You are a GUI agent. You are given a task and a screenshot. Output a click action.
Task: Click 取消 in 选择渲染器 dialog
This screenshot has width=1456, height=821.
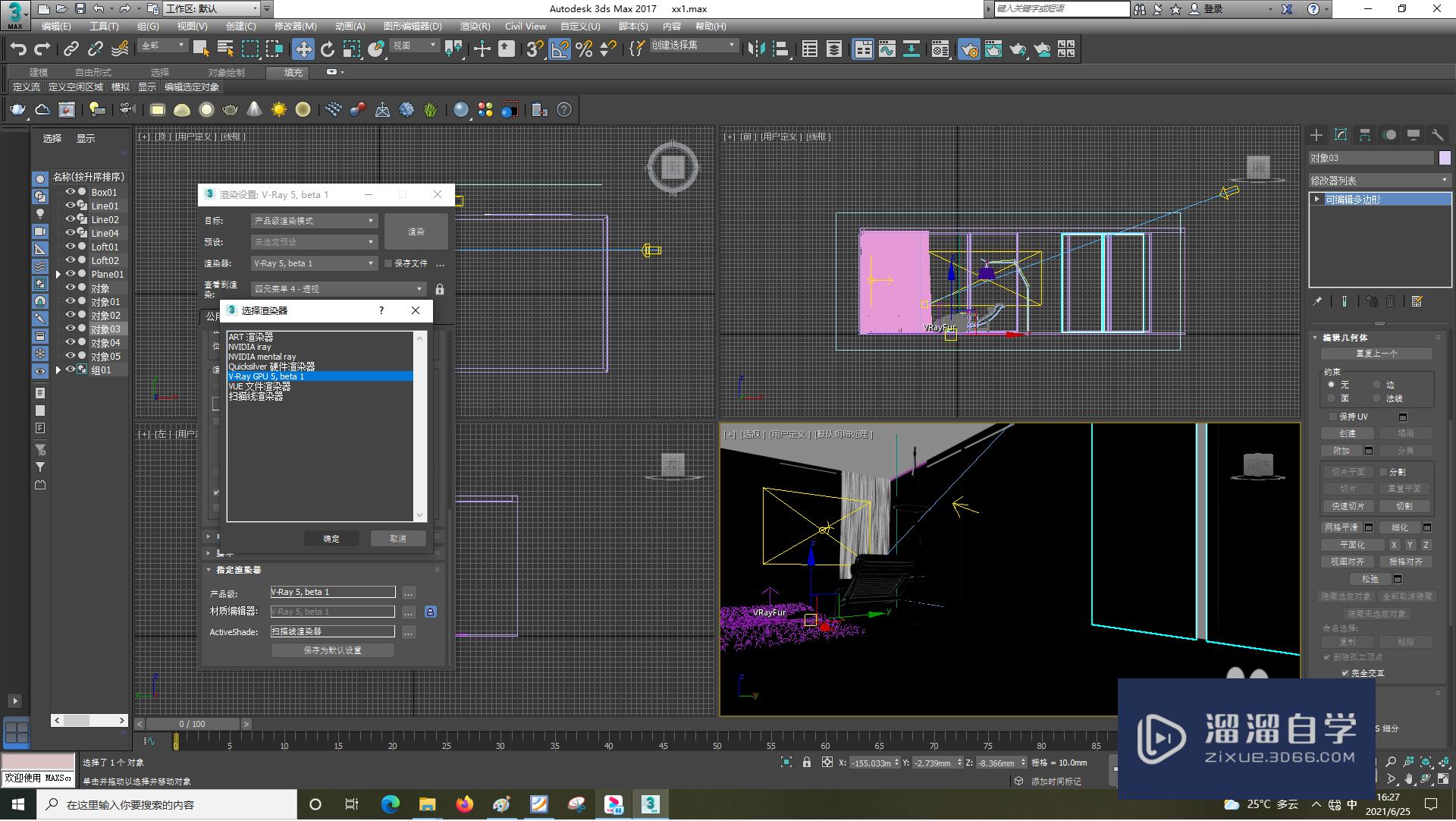(398, 539)
